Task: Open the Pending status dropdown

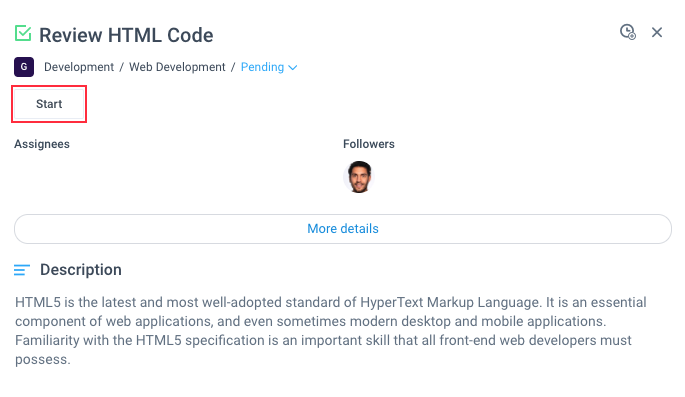Action: pos(269,67)
